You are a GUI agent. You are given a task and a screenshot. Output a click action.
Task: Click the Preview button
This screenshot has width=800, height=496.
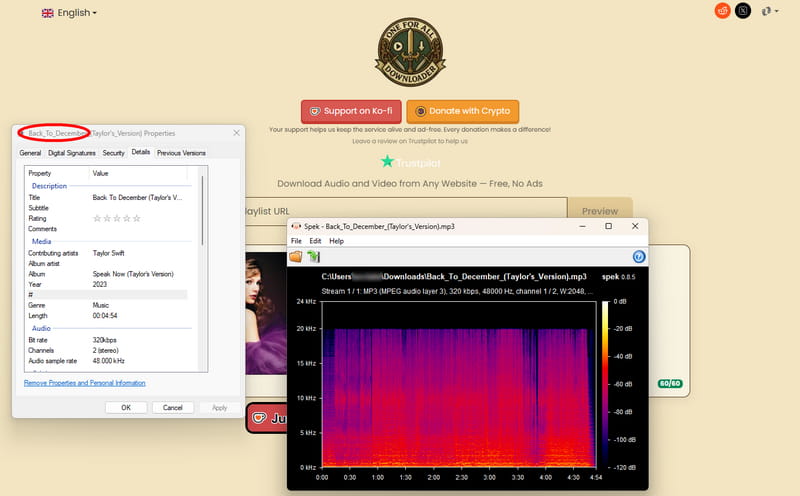coord(600,211)
